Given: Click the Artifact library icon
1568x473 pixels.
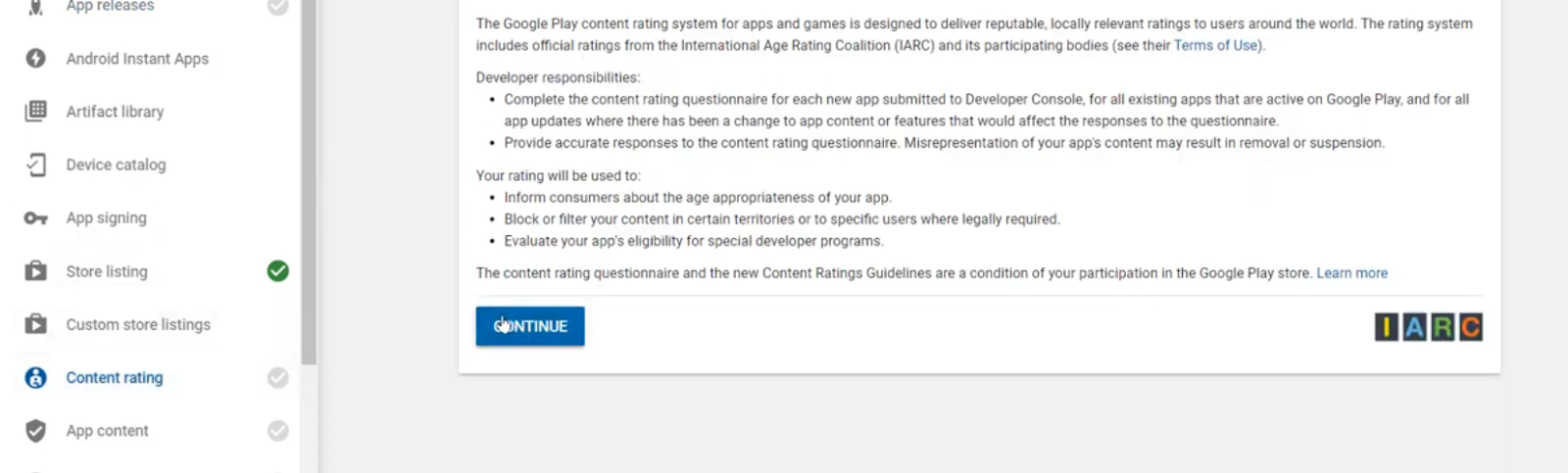Looking at the screenshot, I should [35, 112].
